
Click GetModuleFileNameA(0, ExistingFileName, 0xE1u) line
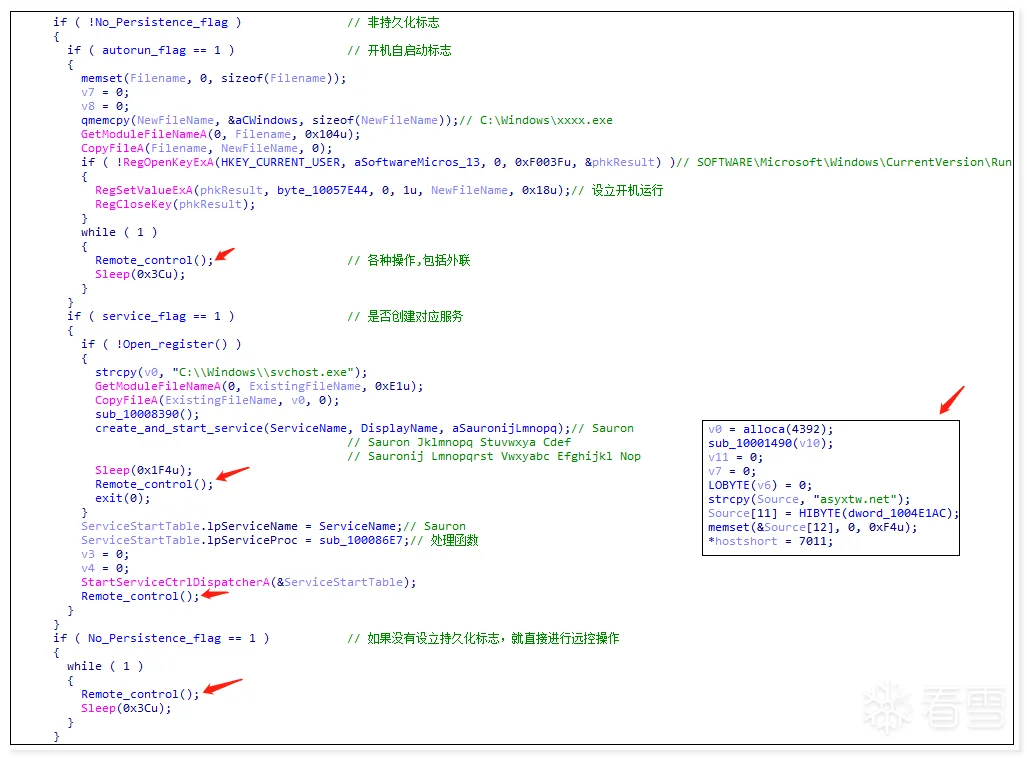click(259, 387)
